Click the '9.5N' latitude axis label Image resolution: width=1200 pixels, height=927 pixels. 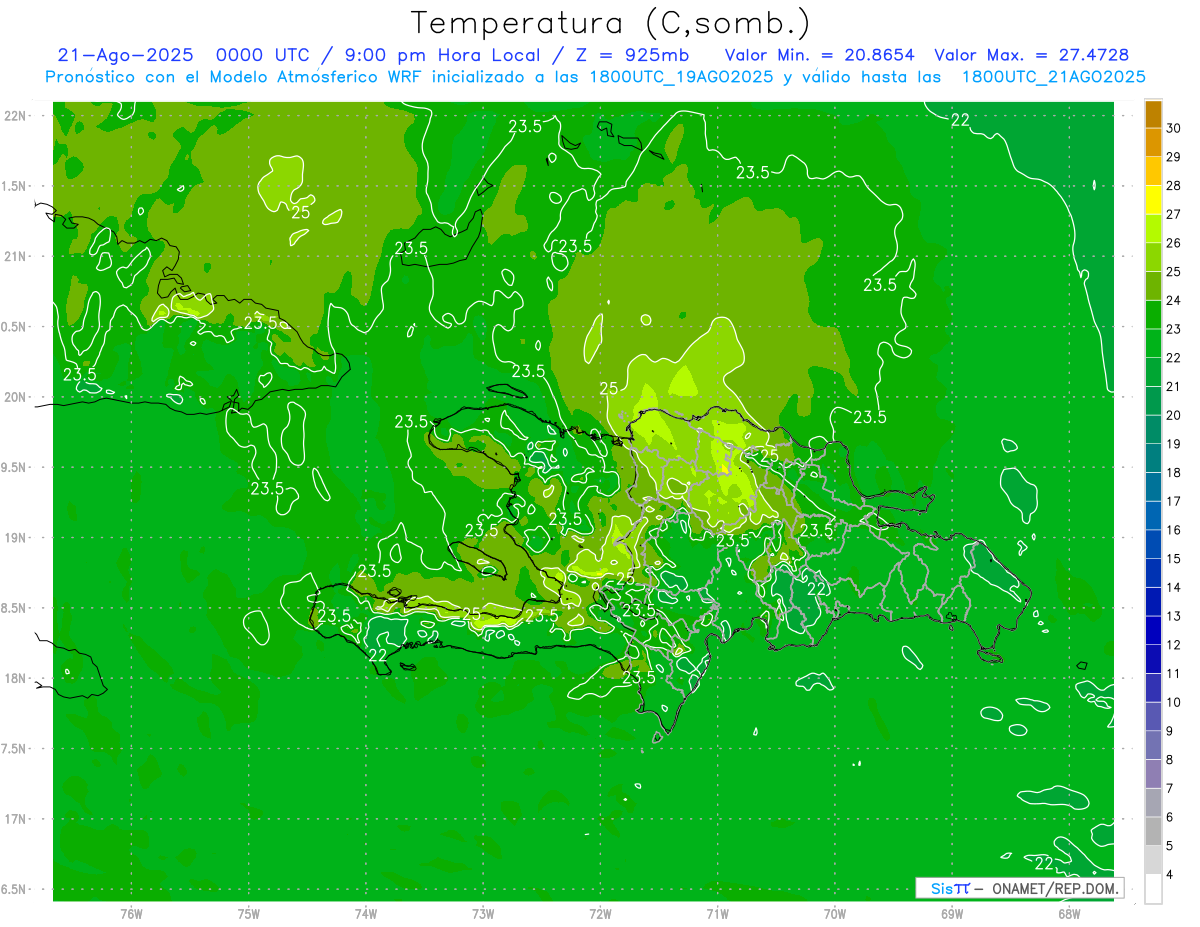click(x=15, y=468)
